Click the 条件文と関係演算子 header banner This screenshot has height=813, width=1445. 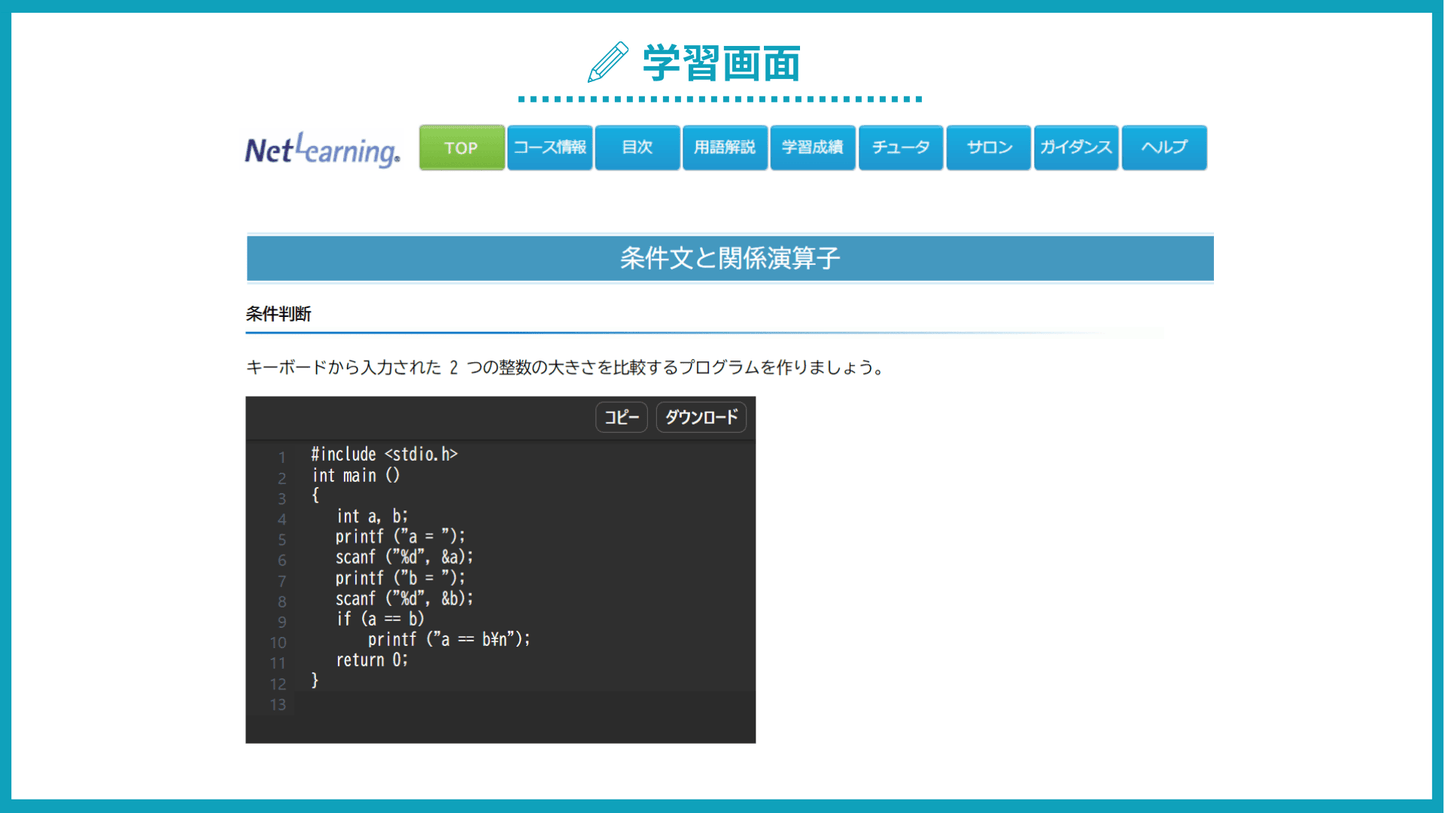(x=730, y=259)
